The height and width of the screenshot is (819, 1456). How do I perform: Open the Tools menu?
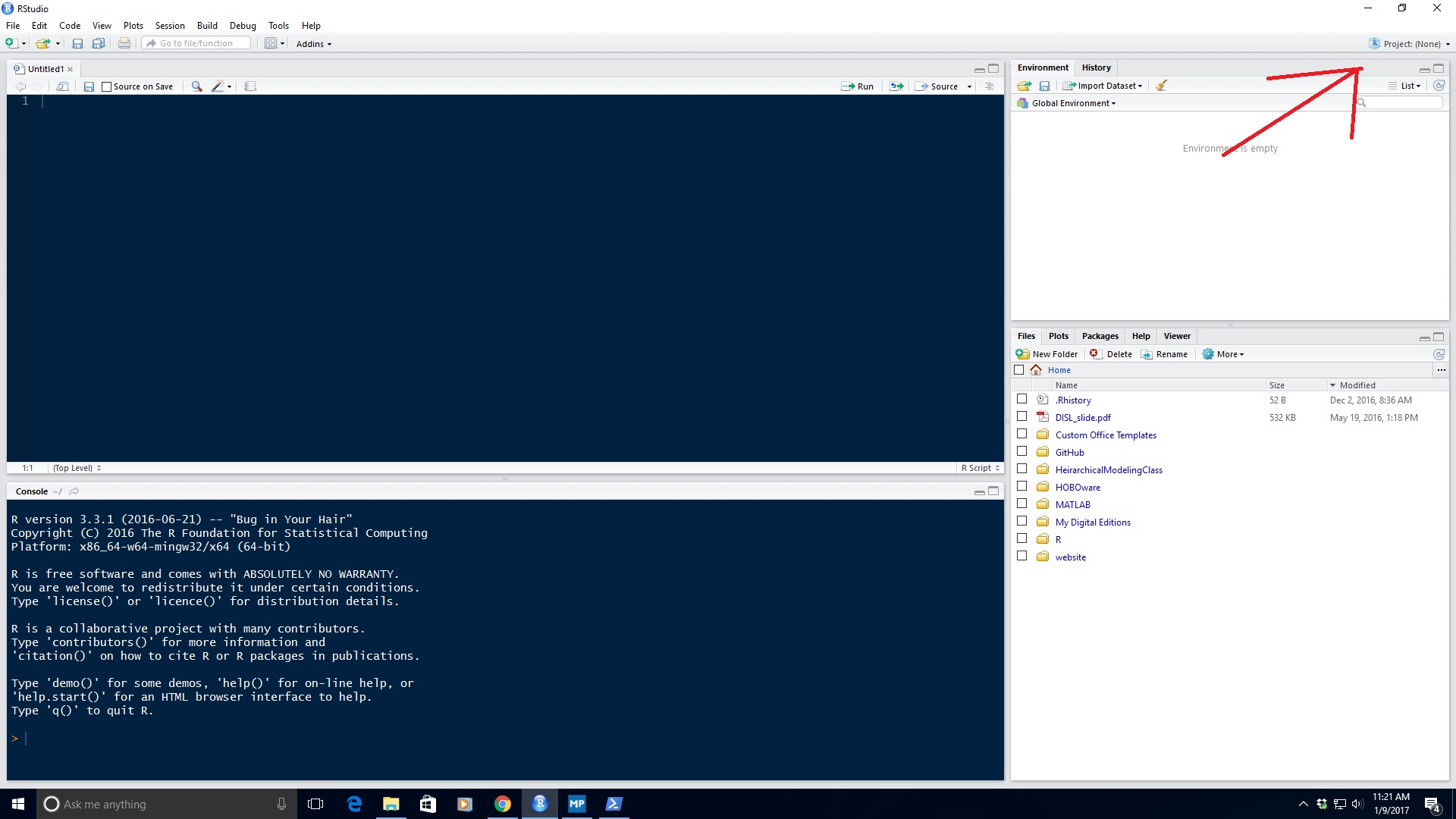pyautogui.click(x=278, y=26)
